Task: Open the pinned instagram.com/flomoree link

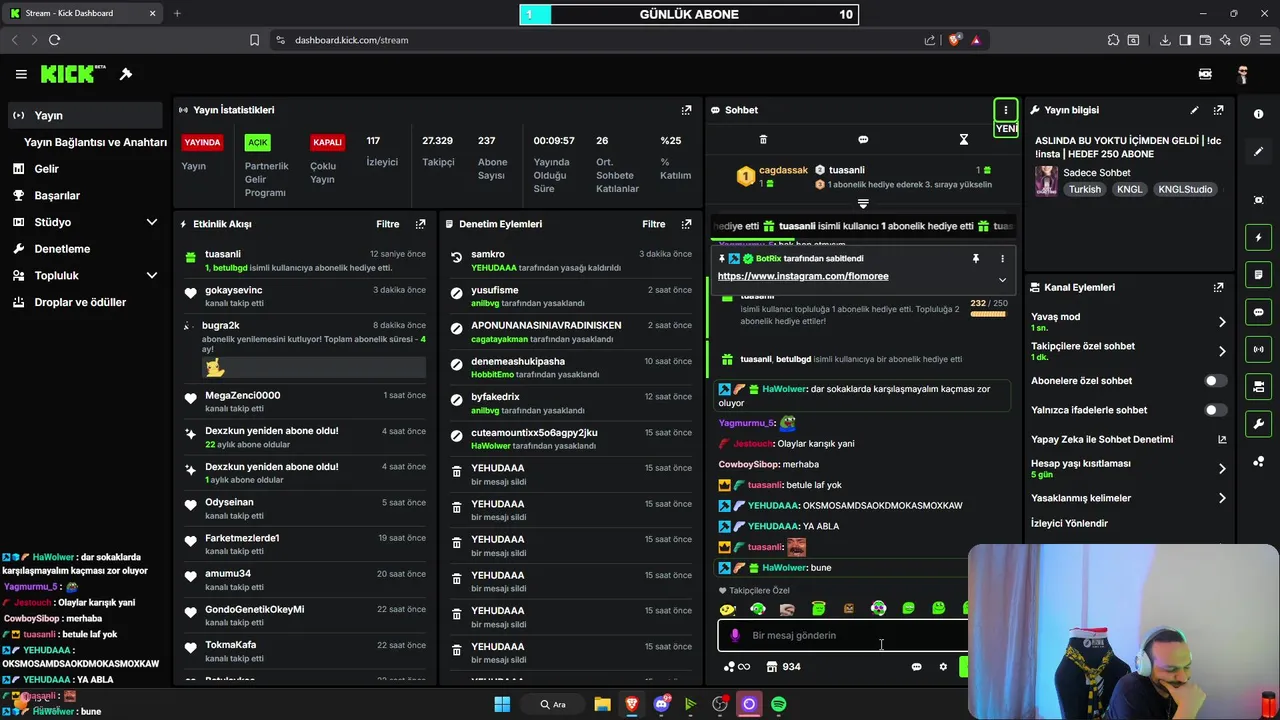Action: coord(803,276)
